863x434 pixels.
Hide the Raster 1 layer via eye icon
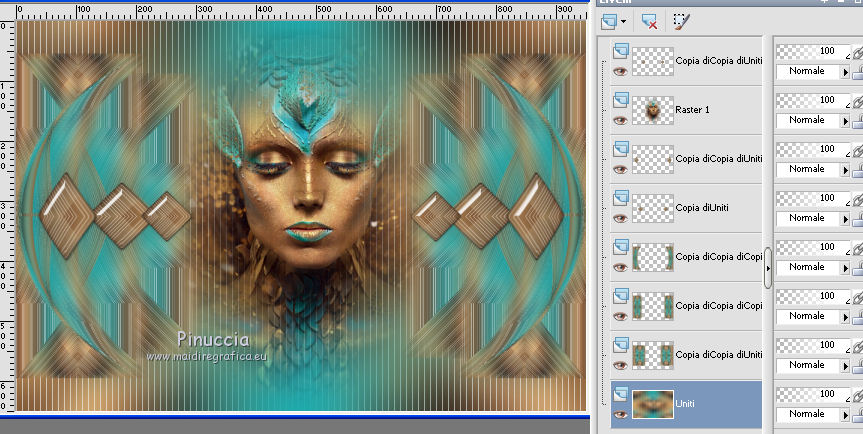click(x=620, y=120)
